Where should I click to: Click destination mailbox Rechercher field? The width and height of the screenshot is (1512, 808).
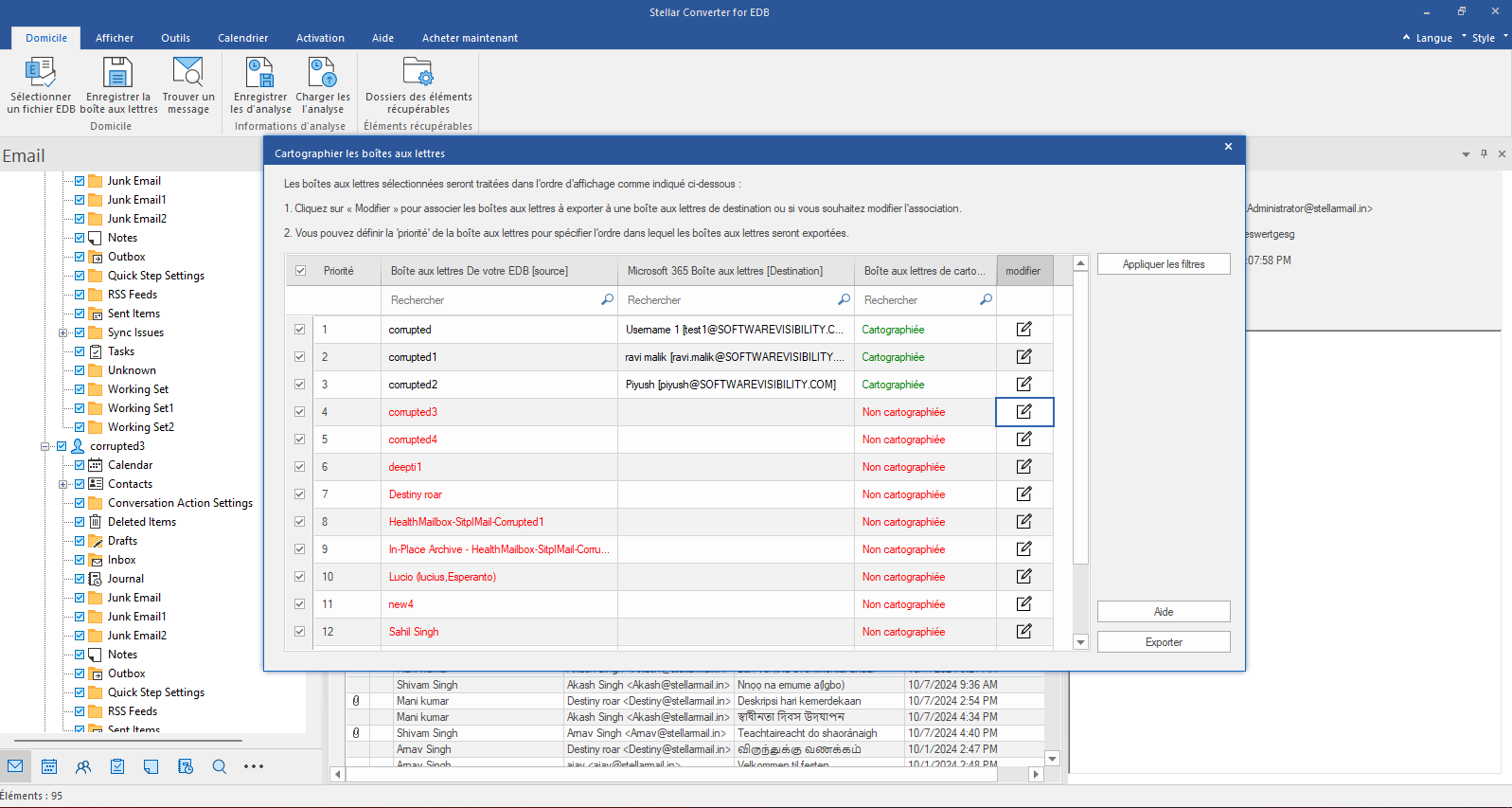coord(736,300)
